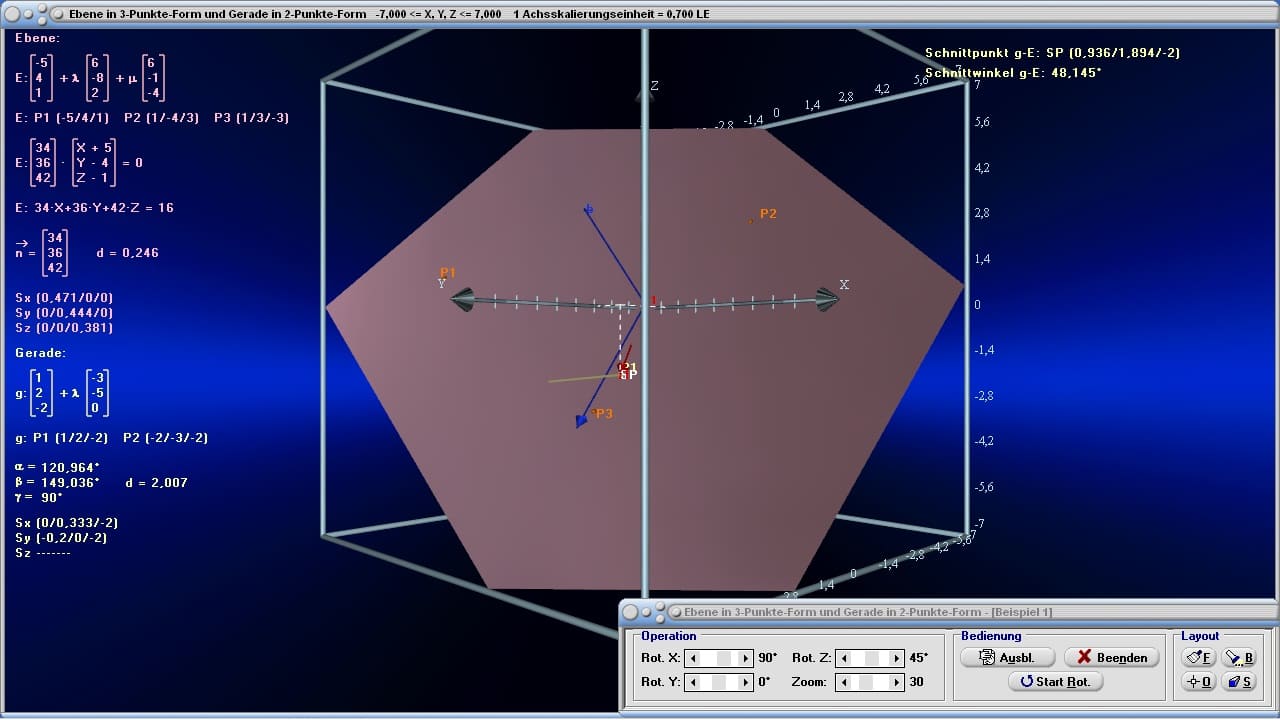Decrease Zoom with its left arrow
This screenshot has height=720, width=1280.
[x=842, y=682]
